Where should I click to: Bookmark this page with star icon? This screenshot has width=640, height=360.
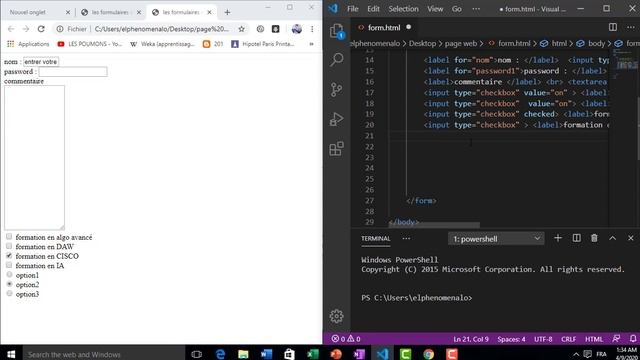[x=241, y=29]
